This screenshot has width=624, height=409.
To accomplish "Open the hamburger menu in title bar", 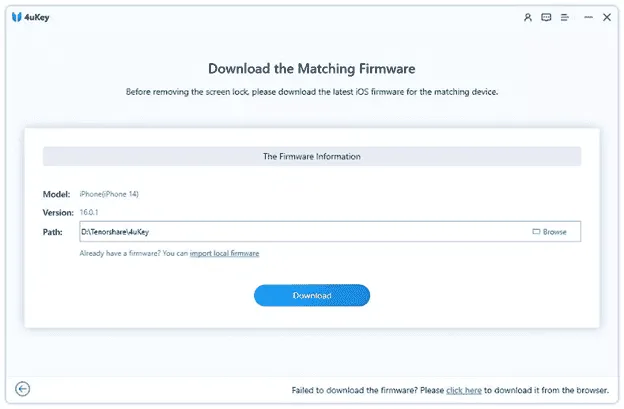I will (x=565, y=18).
